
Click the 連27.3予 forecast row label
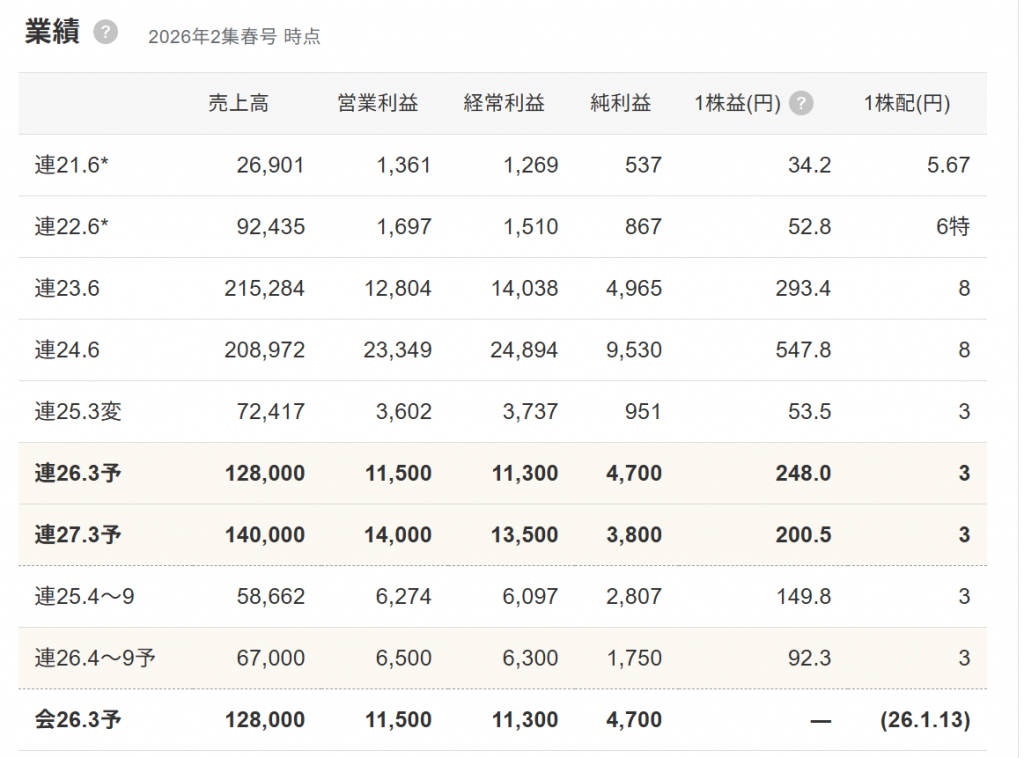coord(78,535)
